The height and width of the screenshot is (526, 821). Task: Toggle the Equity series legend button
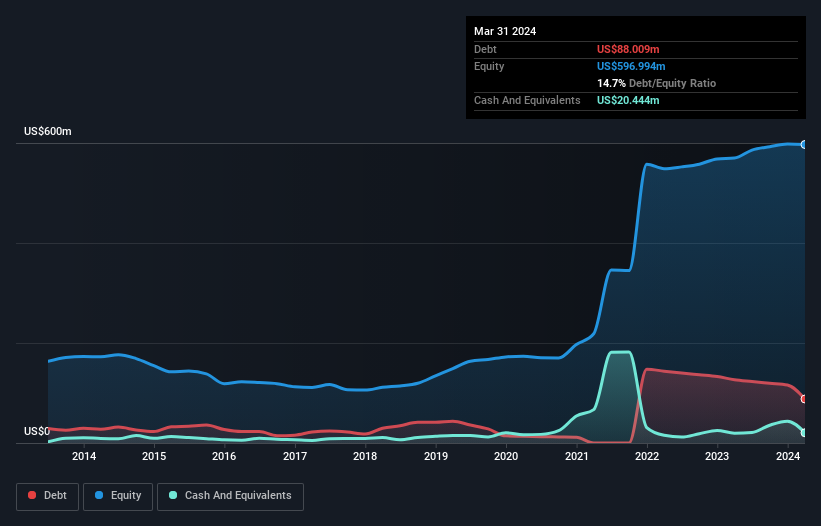118,496
